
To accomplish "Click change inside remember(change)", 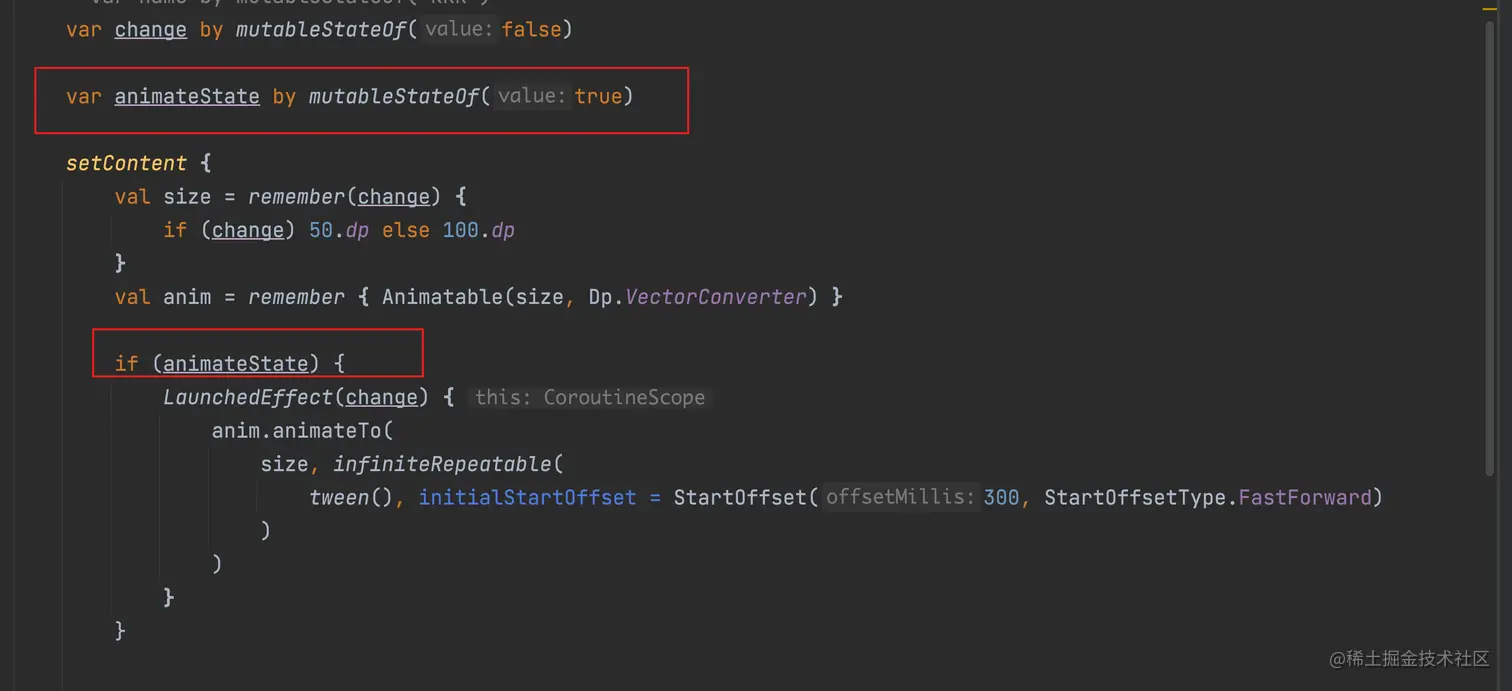I will [393, 196].
